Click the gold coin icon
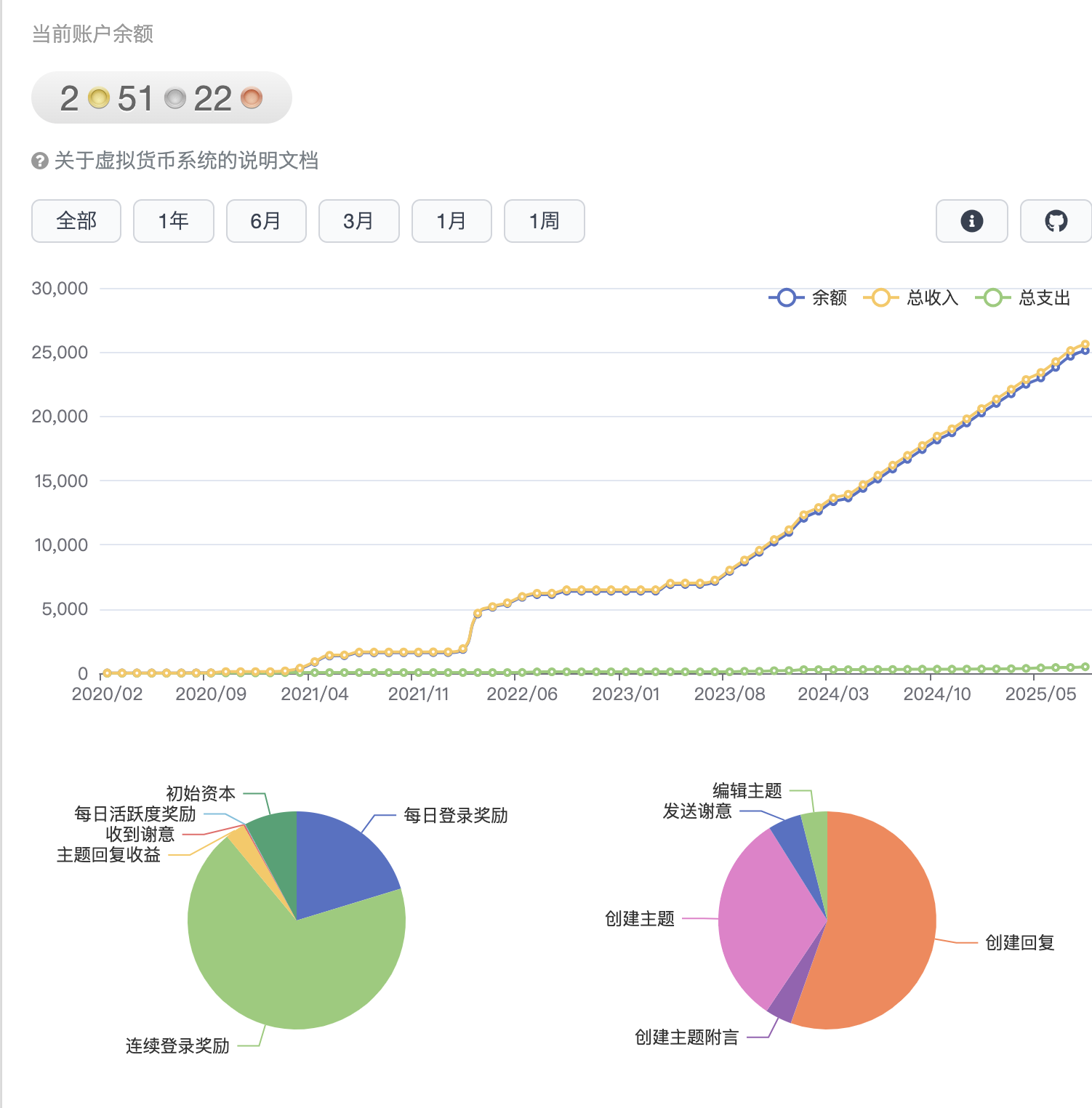Viewport: 1092px width, 1108px height. [98, 97]
